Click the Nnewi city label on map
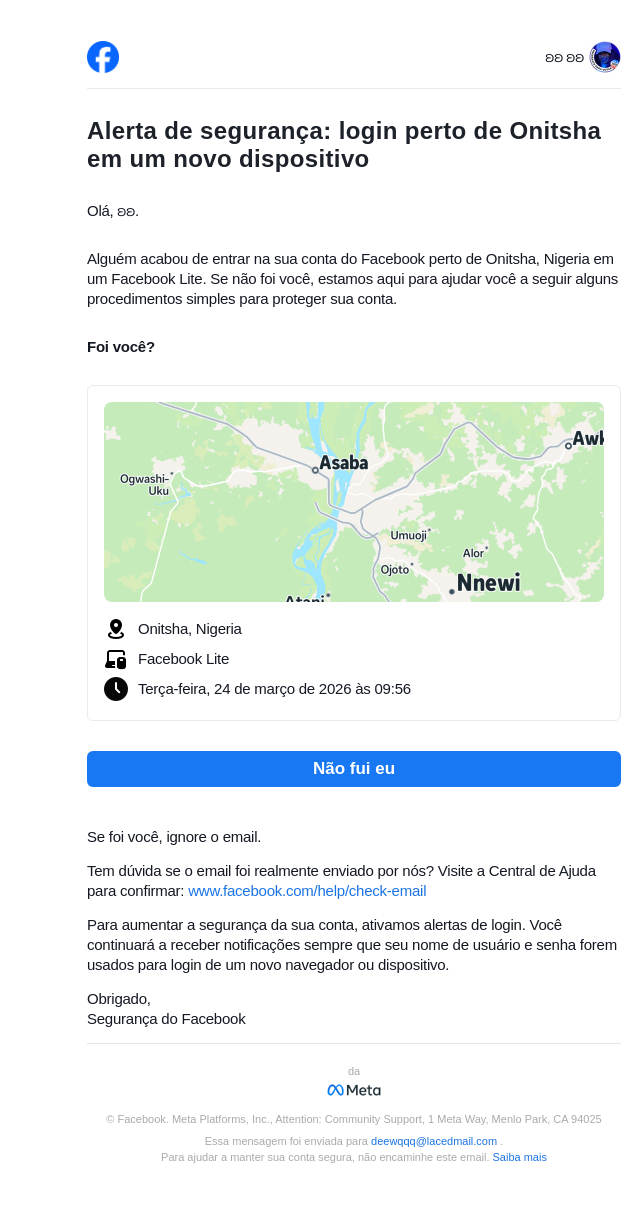 [488, 583]
